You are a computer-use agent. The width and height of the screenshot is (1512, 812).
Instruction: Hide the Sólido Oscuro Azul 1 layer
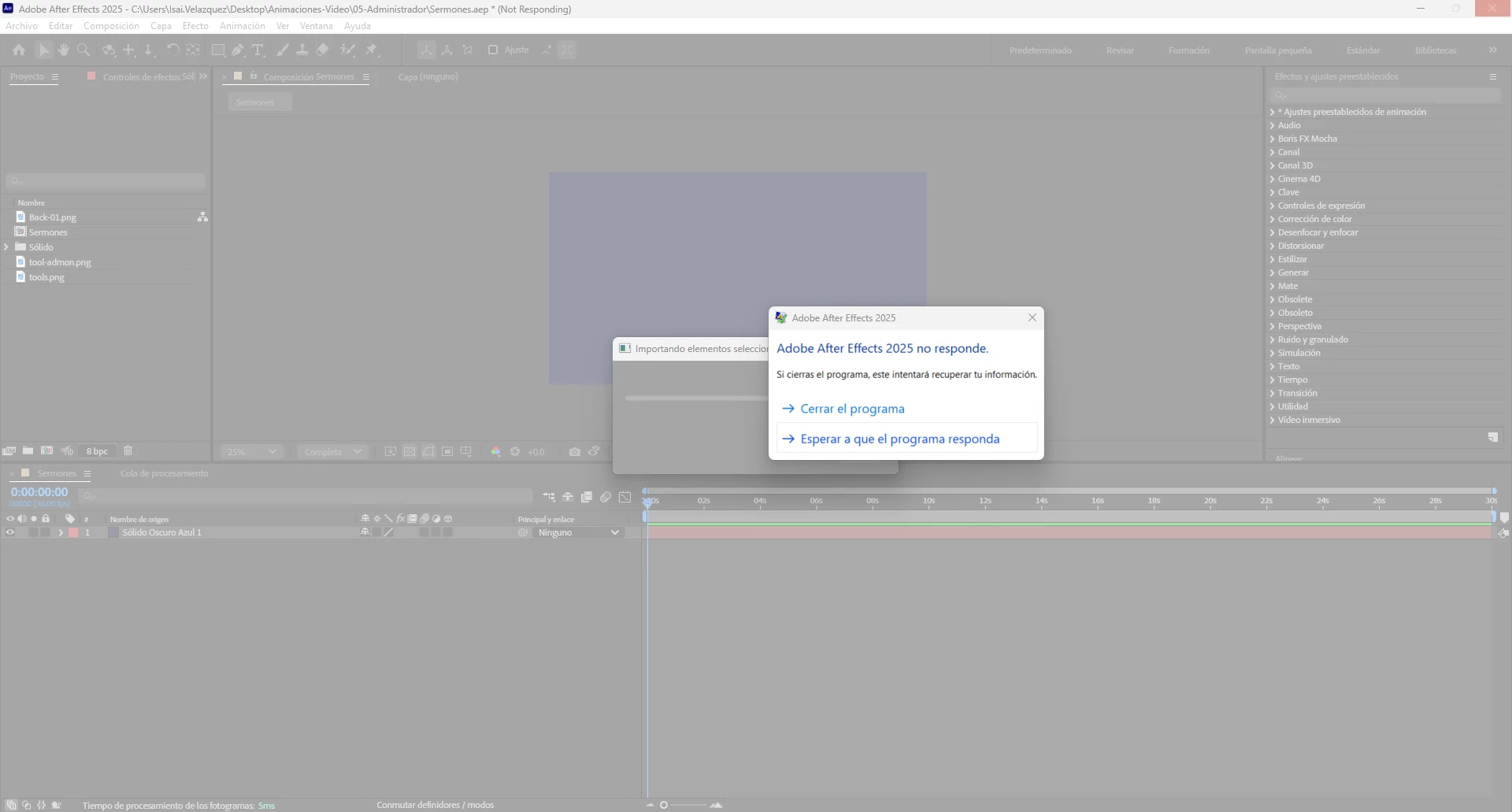click(x=10, y=533)
